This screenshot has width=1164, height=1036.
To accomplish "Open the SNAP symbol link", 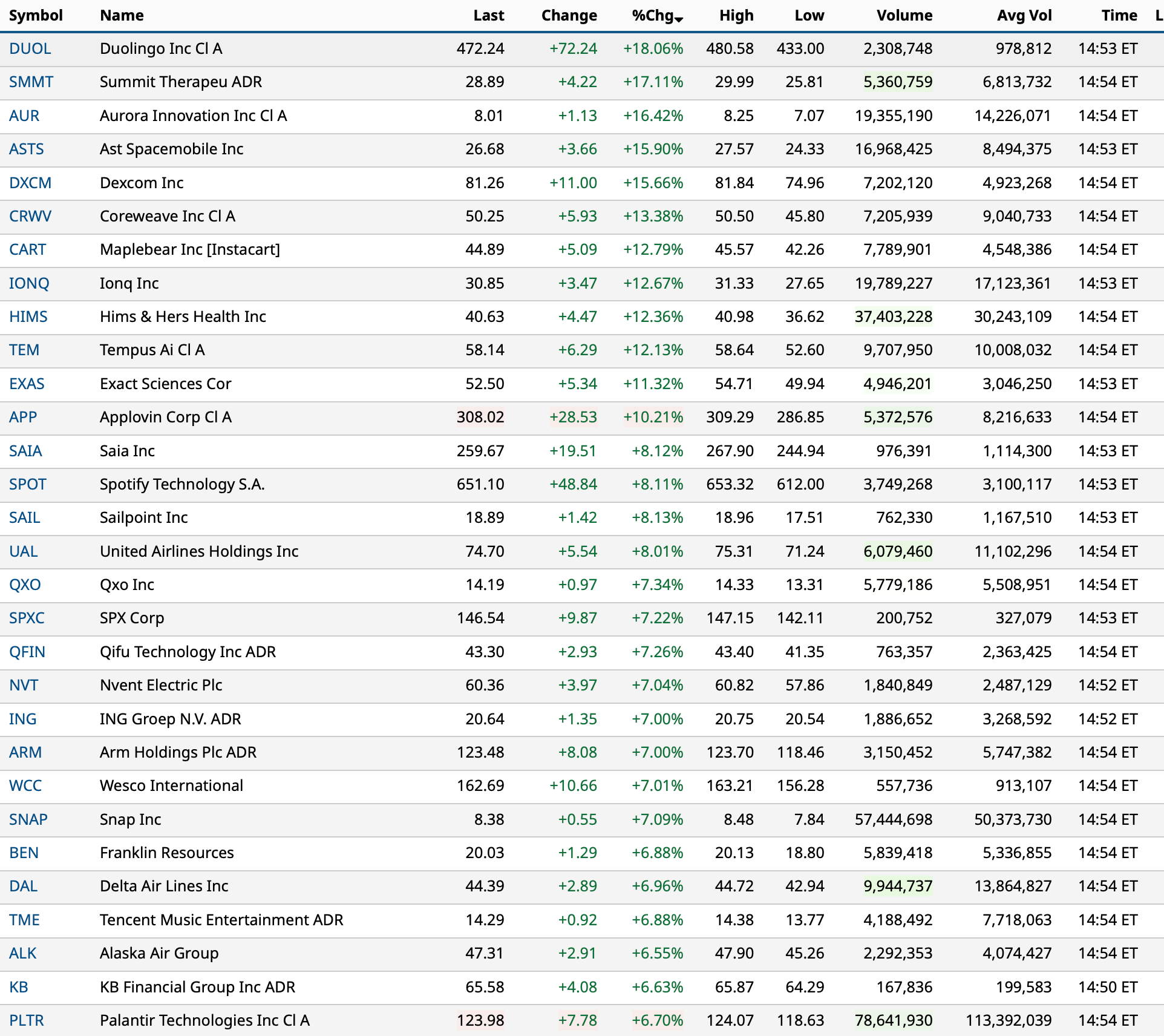I will [28, 819].
